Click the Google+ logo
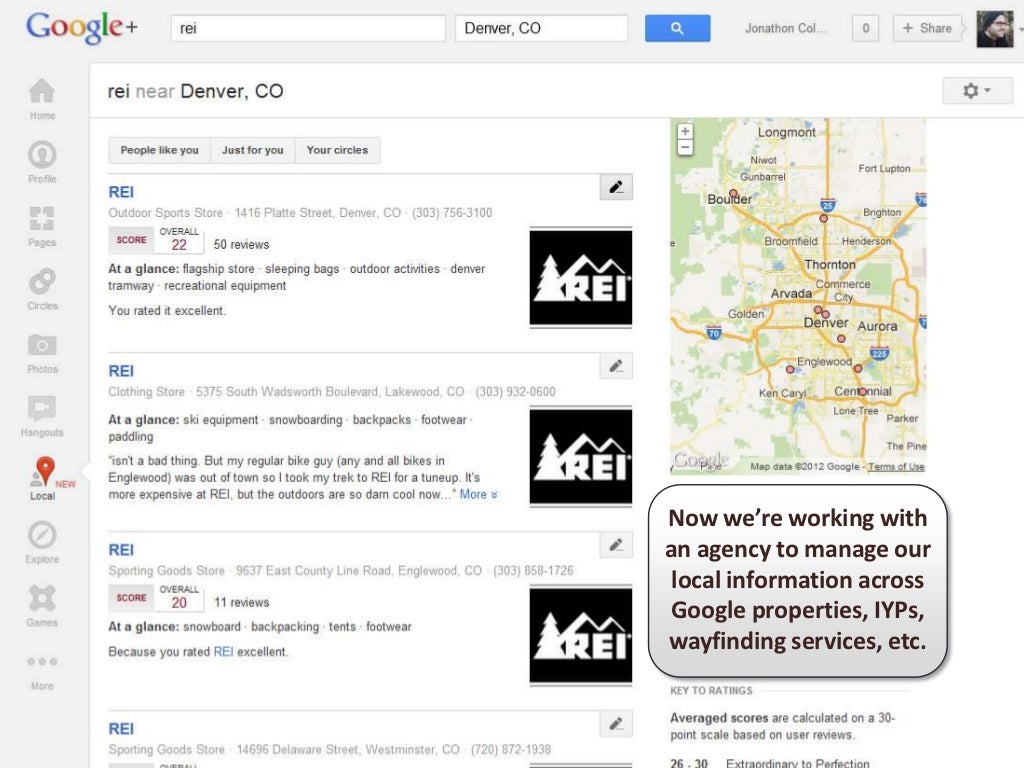Screen dimensions: 1024x768 click(82, 28)
